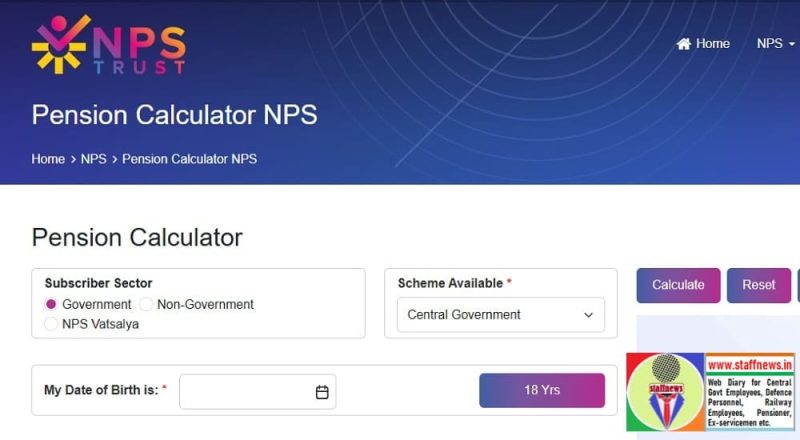
Task: Click NPS in the breadcrumb trail
Action: click(94, 159)
